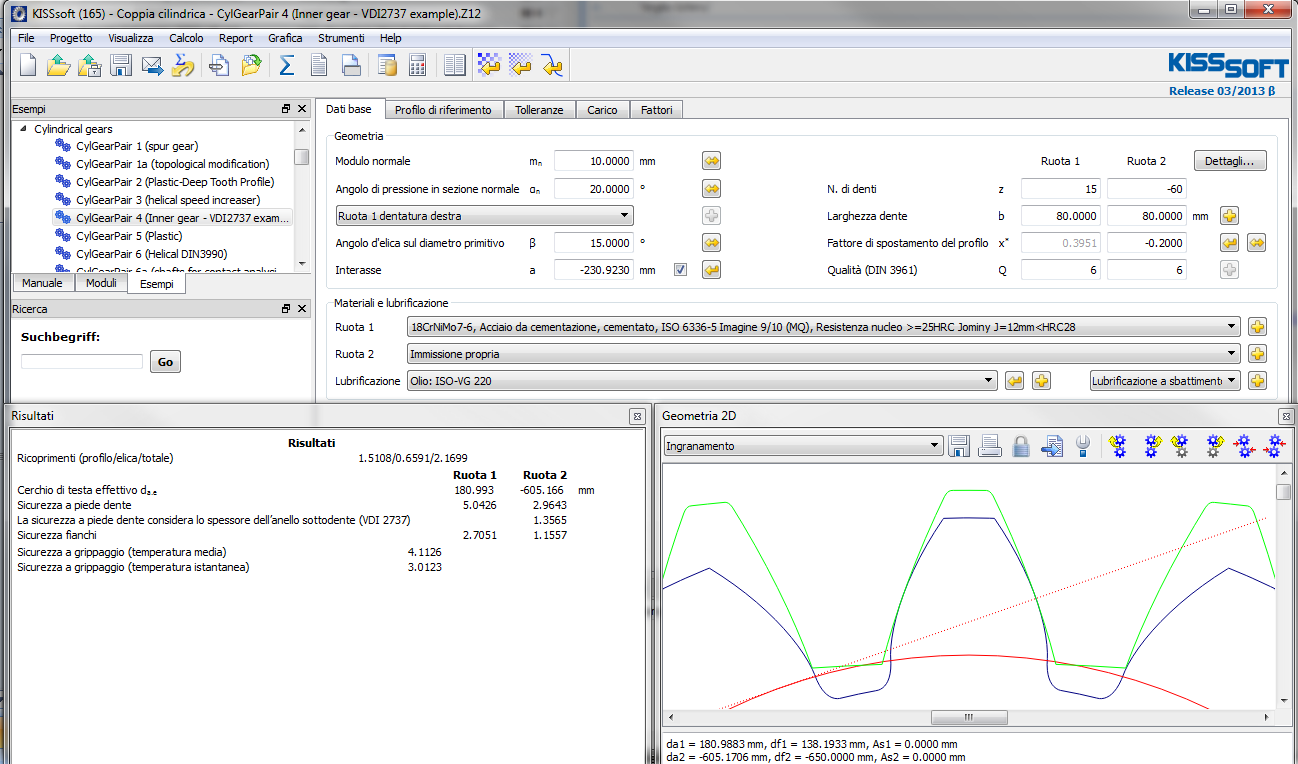Click the send by e-mail envelope icon
Screen dimensions: 1298x764
pos(152,66)
